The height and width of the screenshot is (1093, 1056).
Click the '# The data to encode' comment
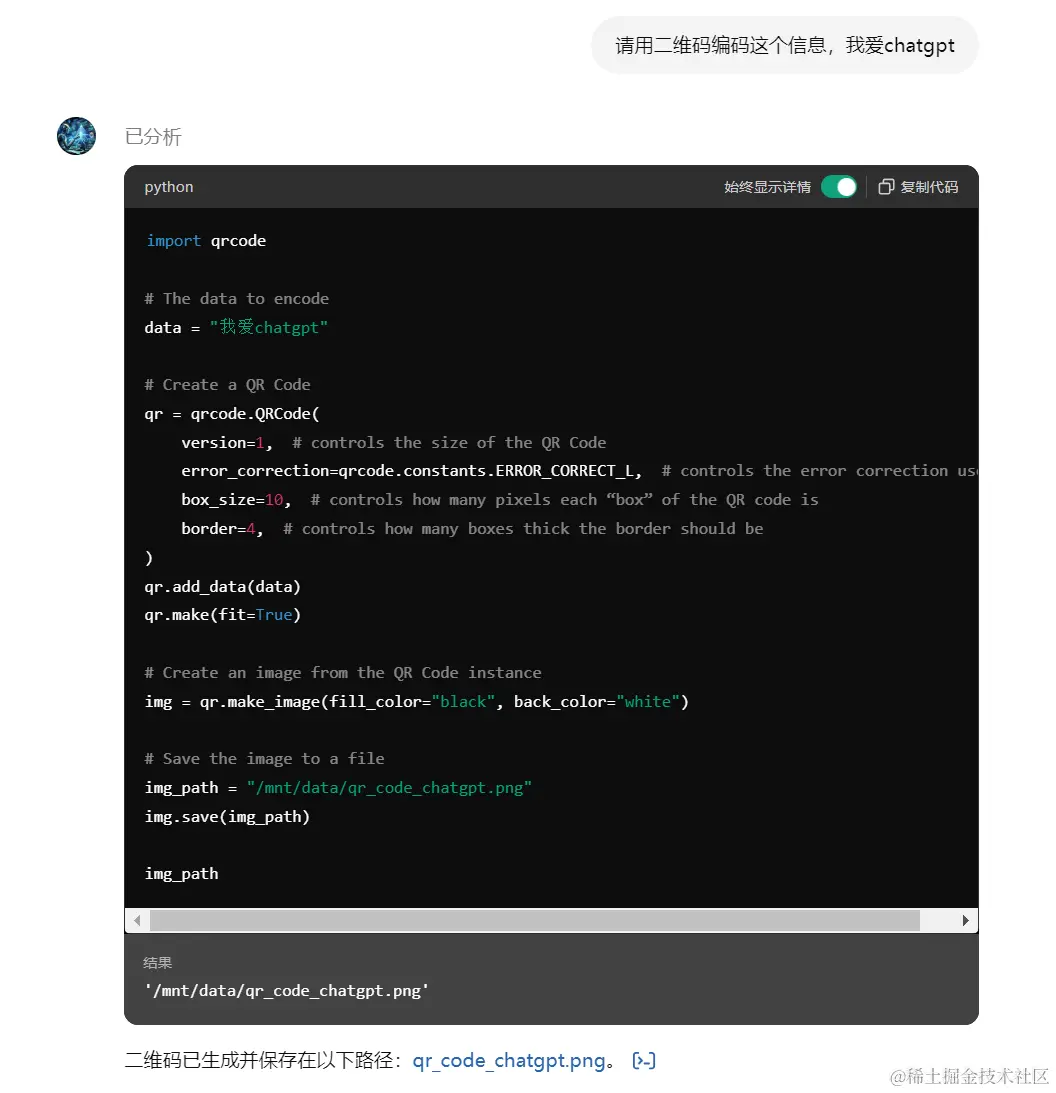pos(236,298)
